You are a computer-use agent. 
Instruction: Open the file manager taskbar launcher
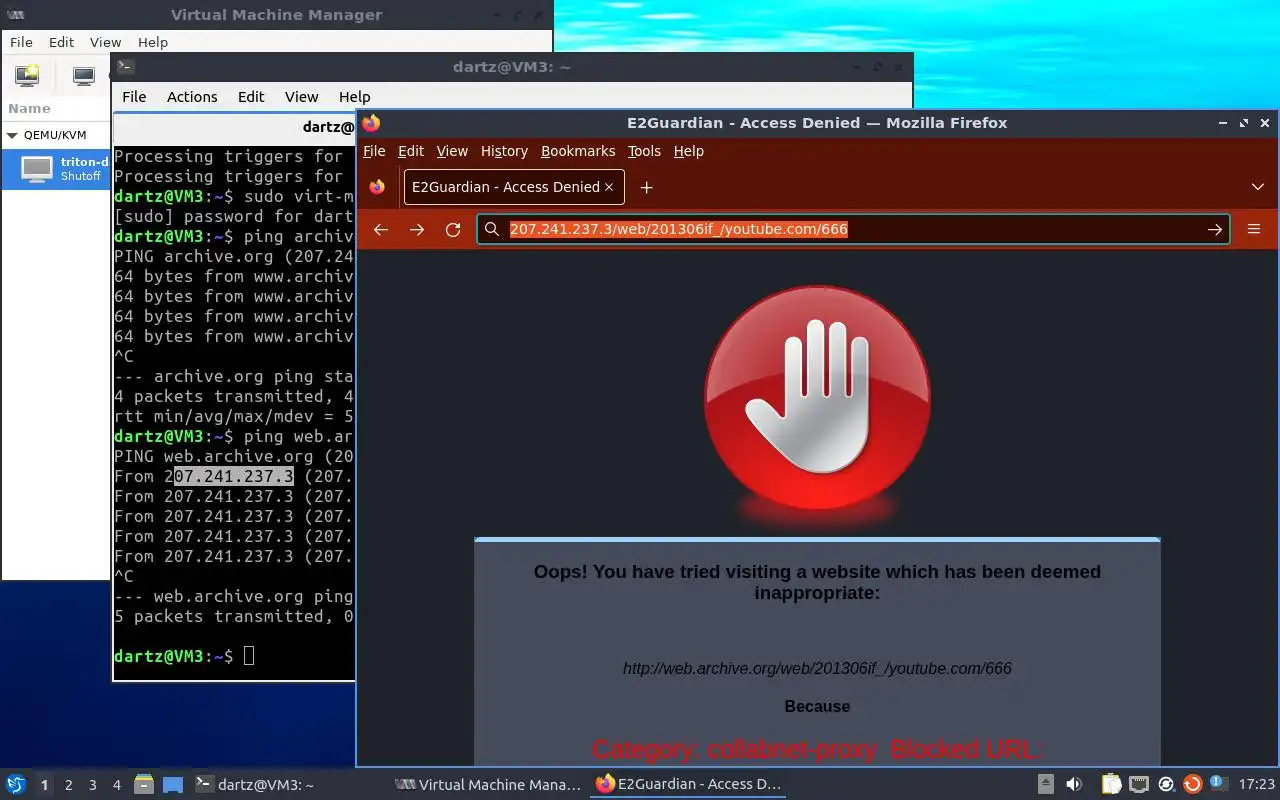[143, 785]
